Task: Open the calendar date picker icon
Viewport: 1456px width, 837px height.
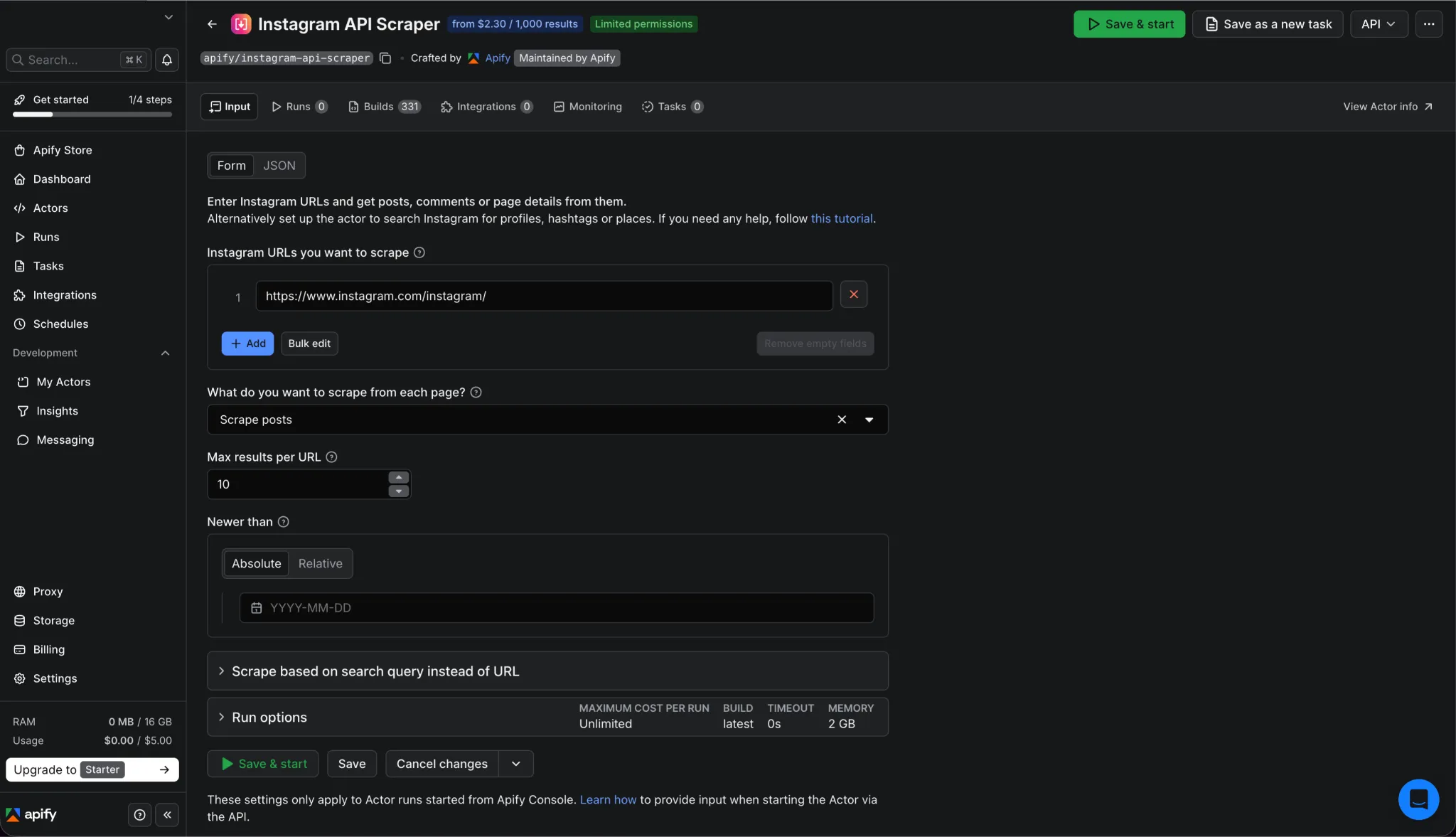Action: click(257, 608)
